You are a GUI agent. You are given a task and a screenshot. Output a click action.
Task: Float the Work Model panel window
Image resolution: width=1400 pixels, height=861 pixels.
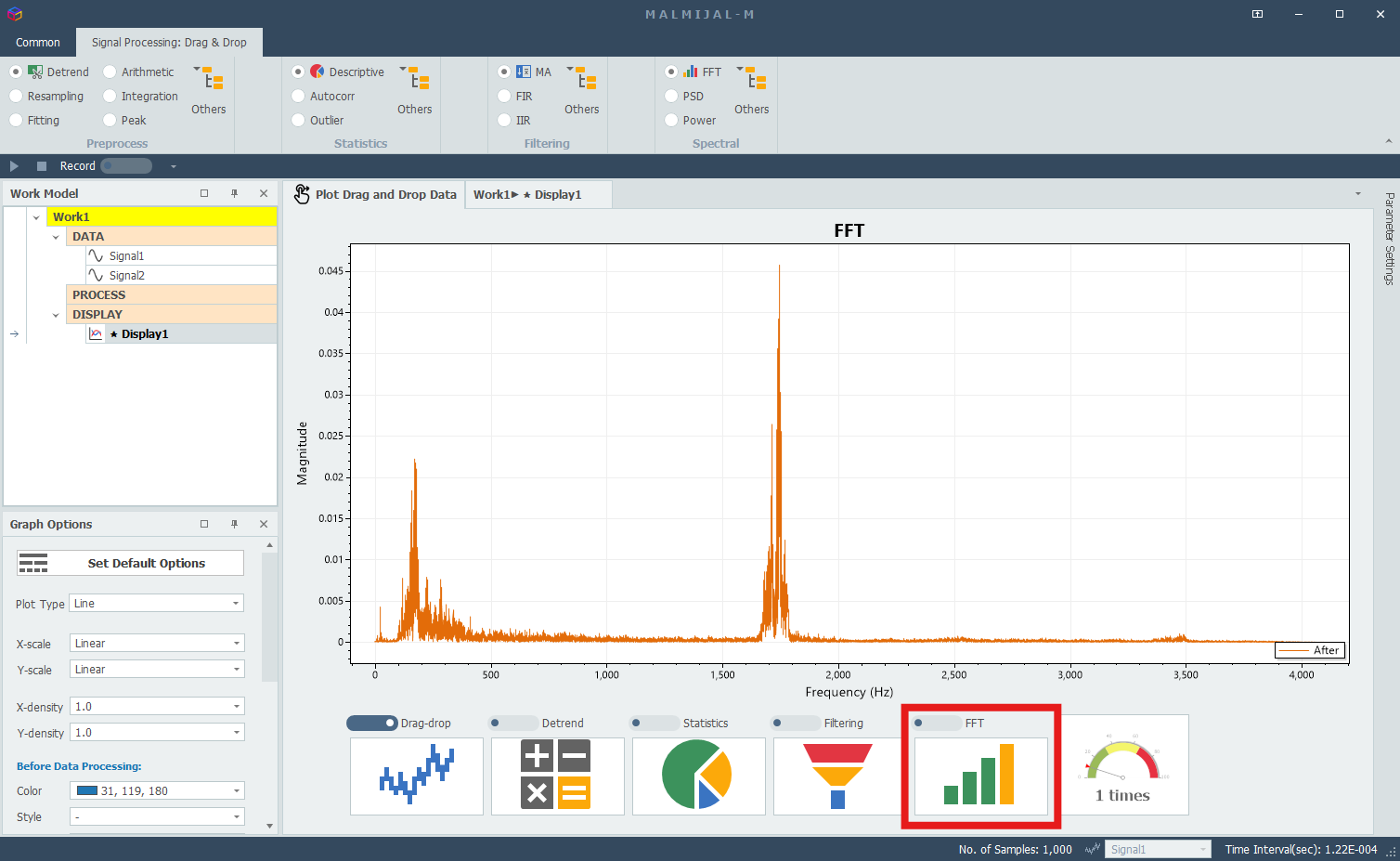(x=204, y=193)
